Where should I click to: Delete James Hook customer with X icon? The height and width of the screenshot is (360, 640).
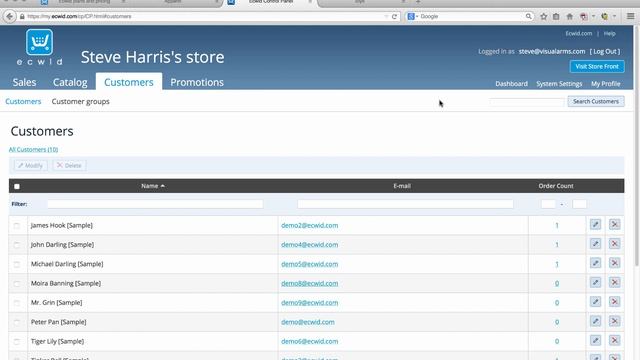pyautogui.click(x=614, y=224)
